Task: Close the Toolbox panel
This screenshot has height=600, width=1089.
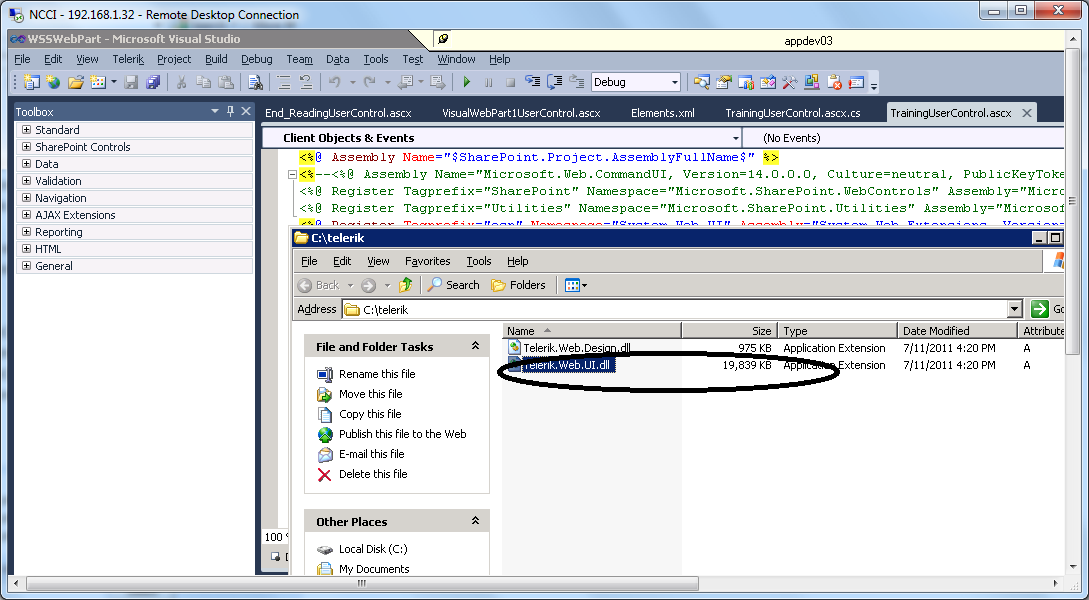Action: tap(246, 111)
